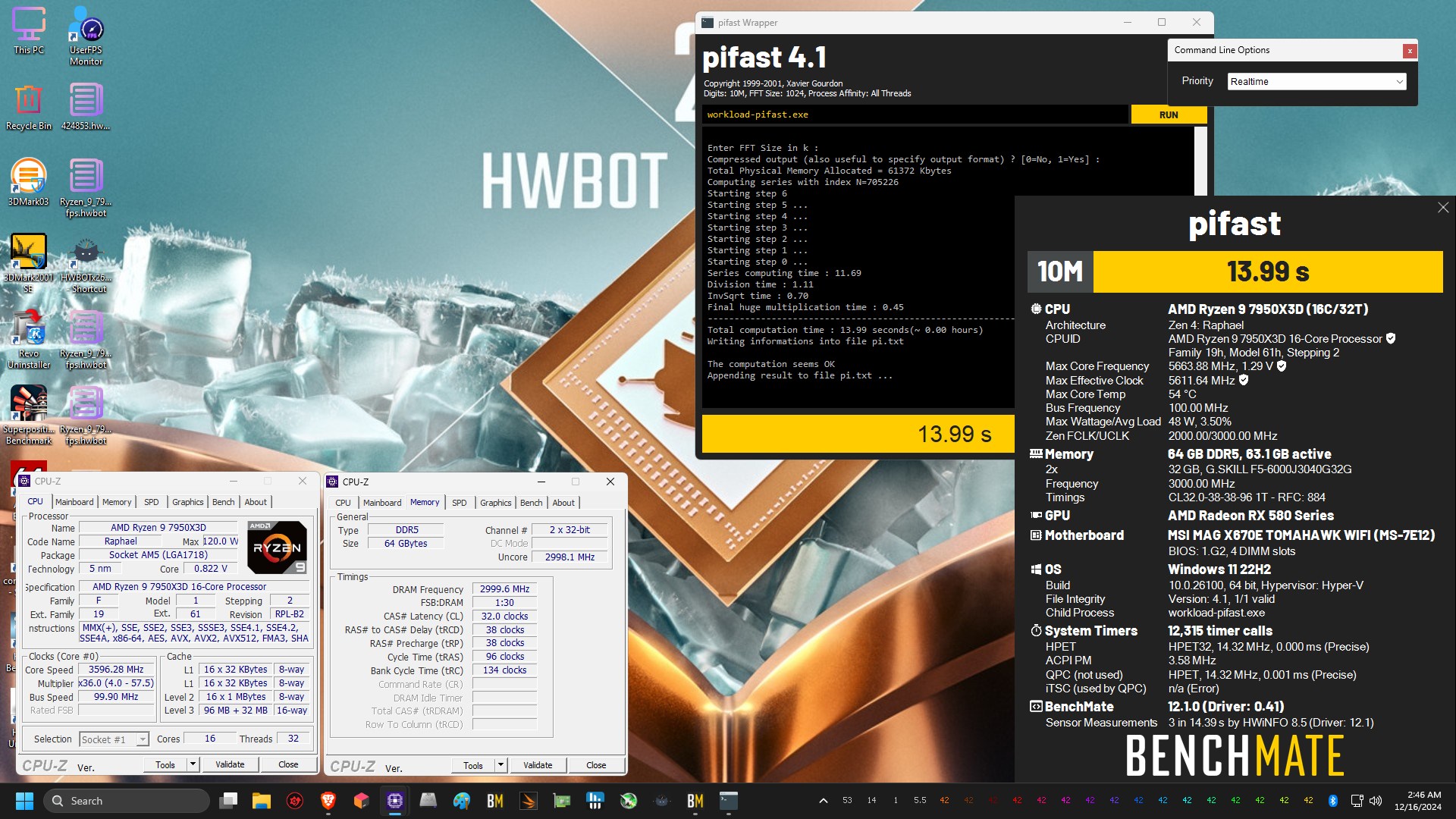Expand Tools dropdown arrow in left CPU-Z
1456x819 pixels.
[x=193, y=764]
